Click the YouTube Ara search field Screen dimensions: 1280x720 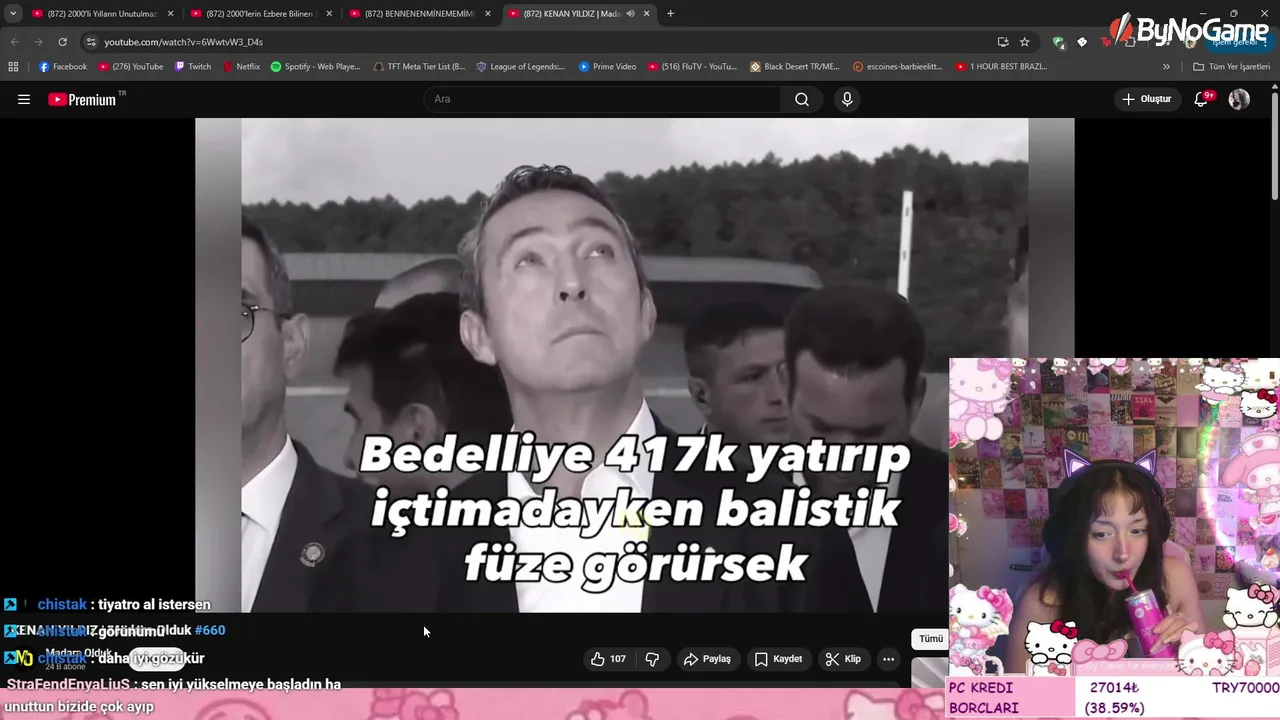(x=603, y=99)
